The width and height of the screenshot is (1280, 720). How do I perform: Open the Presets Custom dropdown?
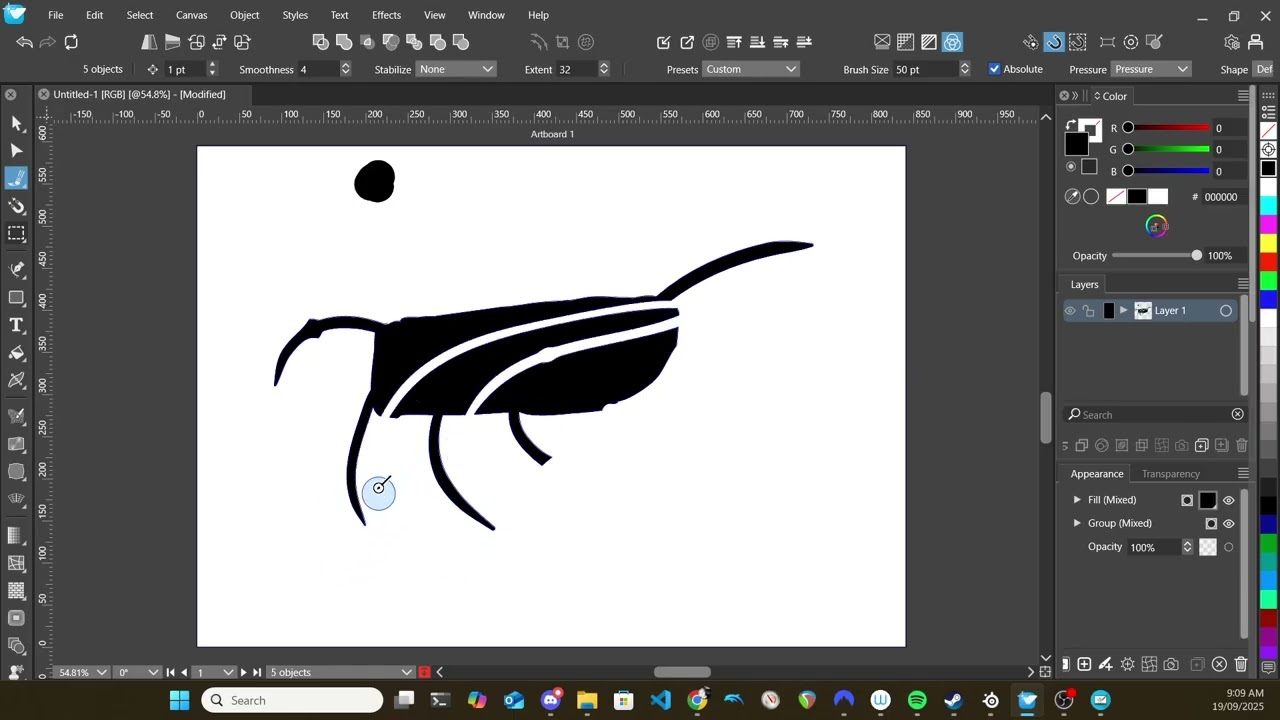[750, 69]
